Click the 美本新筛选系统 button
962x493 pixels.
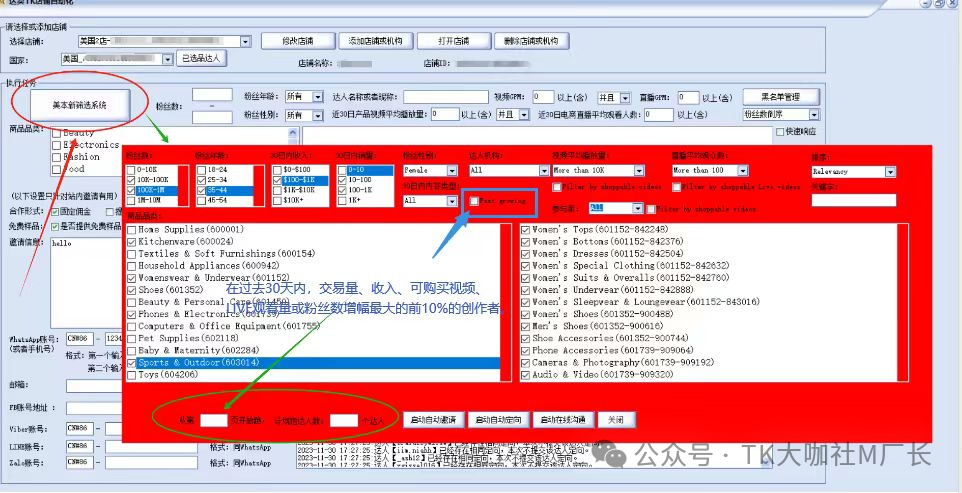coord(79,105)
